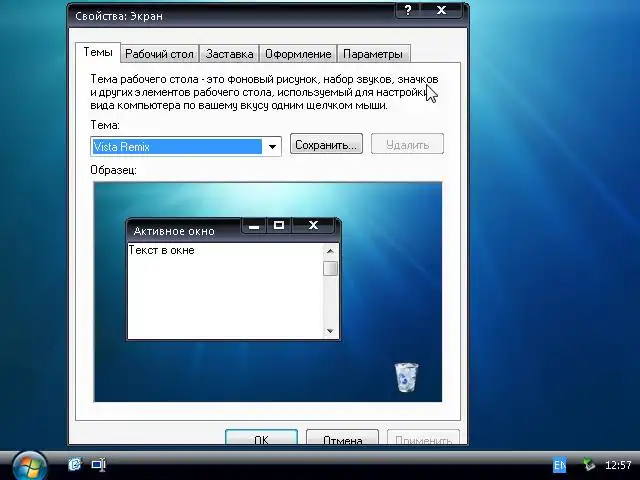640x480 pixels.
Task: Click the sample scrollbar up arrow
Action: click(330, 251)
